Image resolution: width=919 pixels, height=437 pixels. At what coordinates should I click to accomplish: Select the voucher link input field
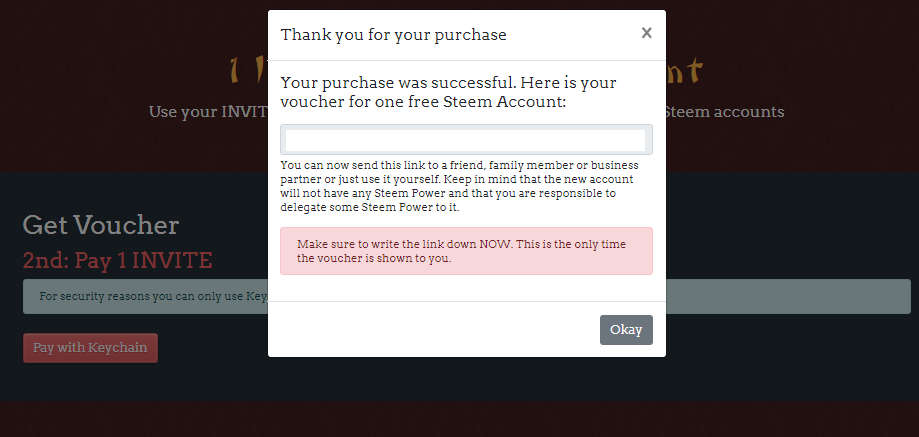click(466, 140)
